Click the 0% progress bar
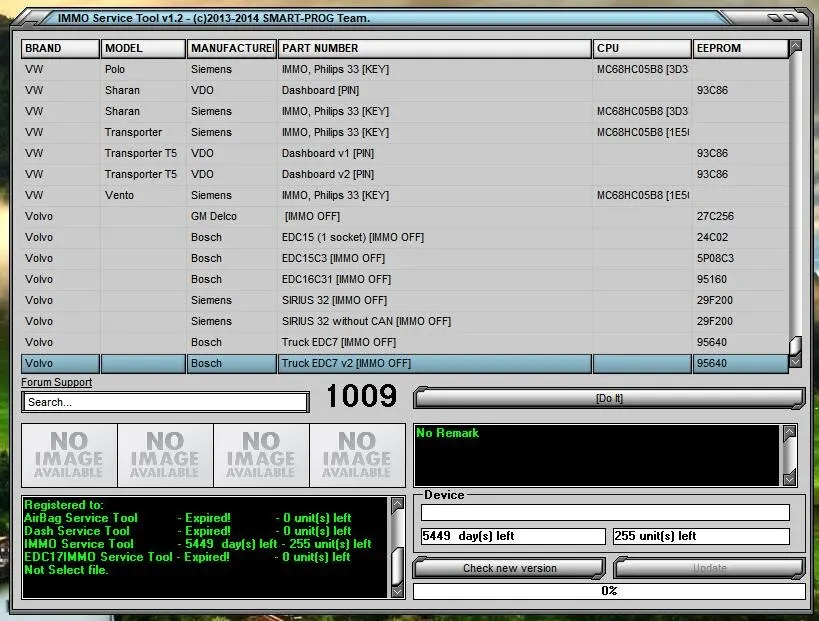Viewport: 819px width, 621px height. point(608,591)
